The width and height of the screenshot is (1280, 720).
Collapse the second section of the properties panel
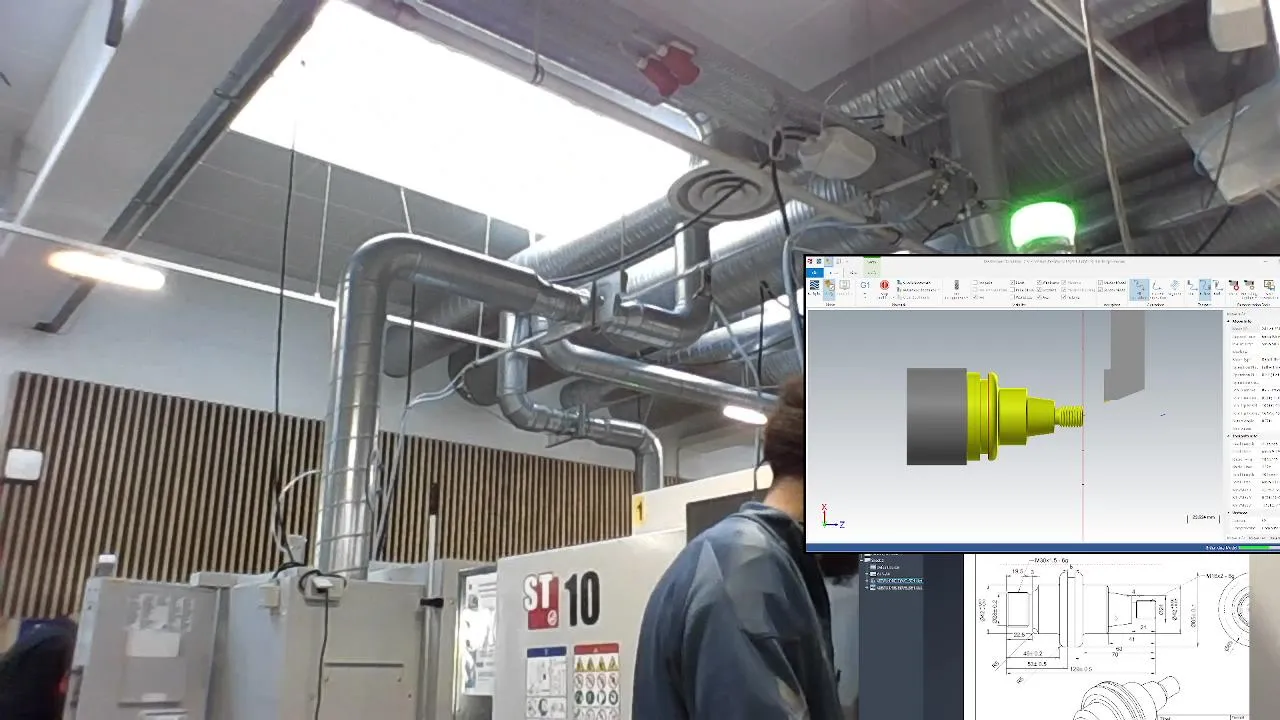click(1228, 436)
